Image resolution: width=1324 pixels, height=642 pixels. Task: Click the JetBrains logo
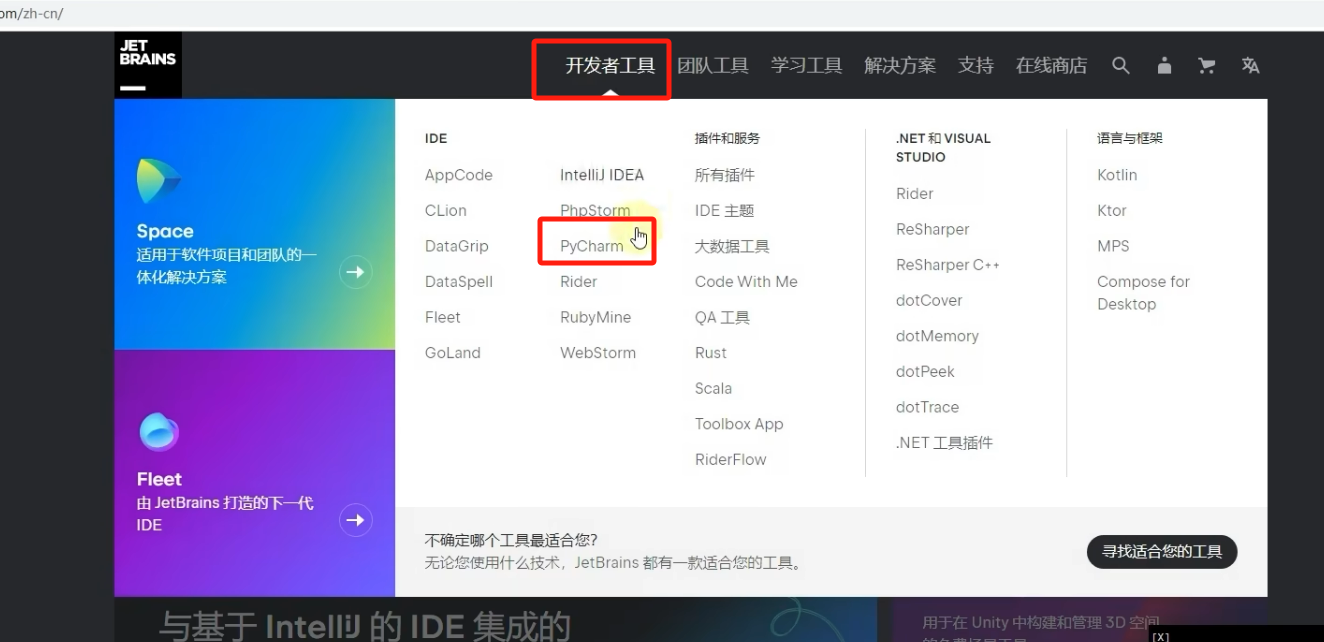[148, 65]
